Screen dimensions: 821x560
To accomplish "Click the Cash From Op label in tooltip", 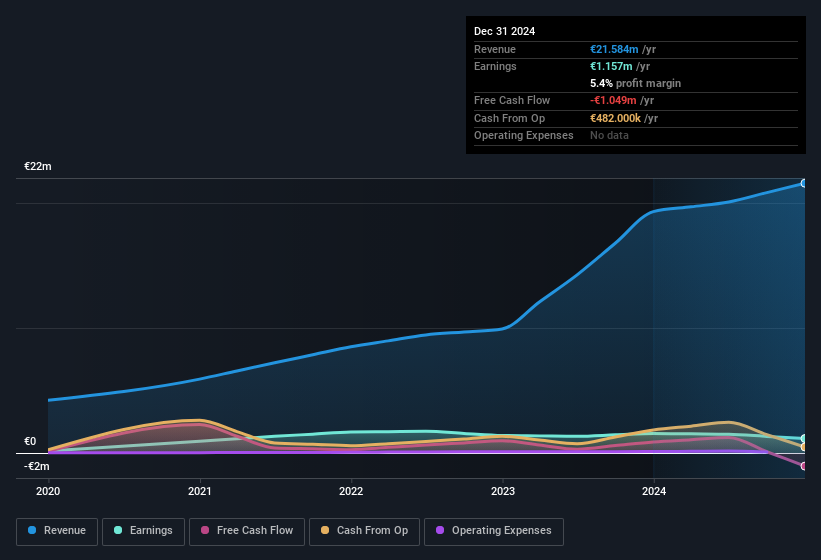I will click(509, 118).
